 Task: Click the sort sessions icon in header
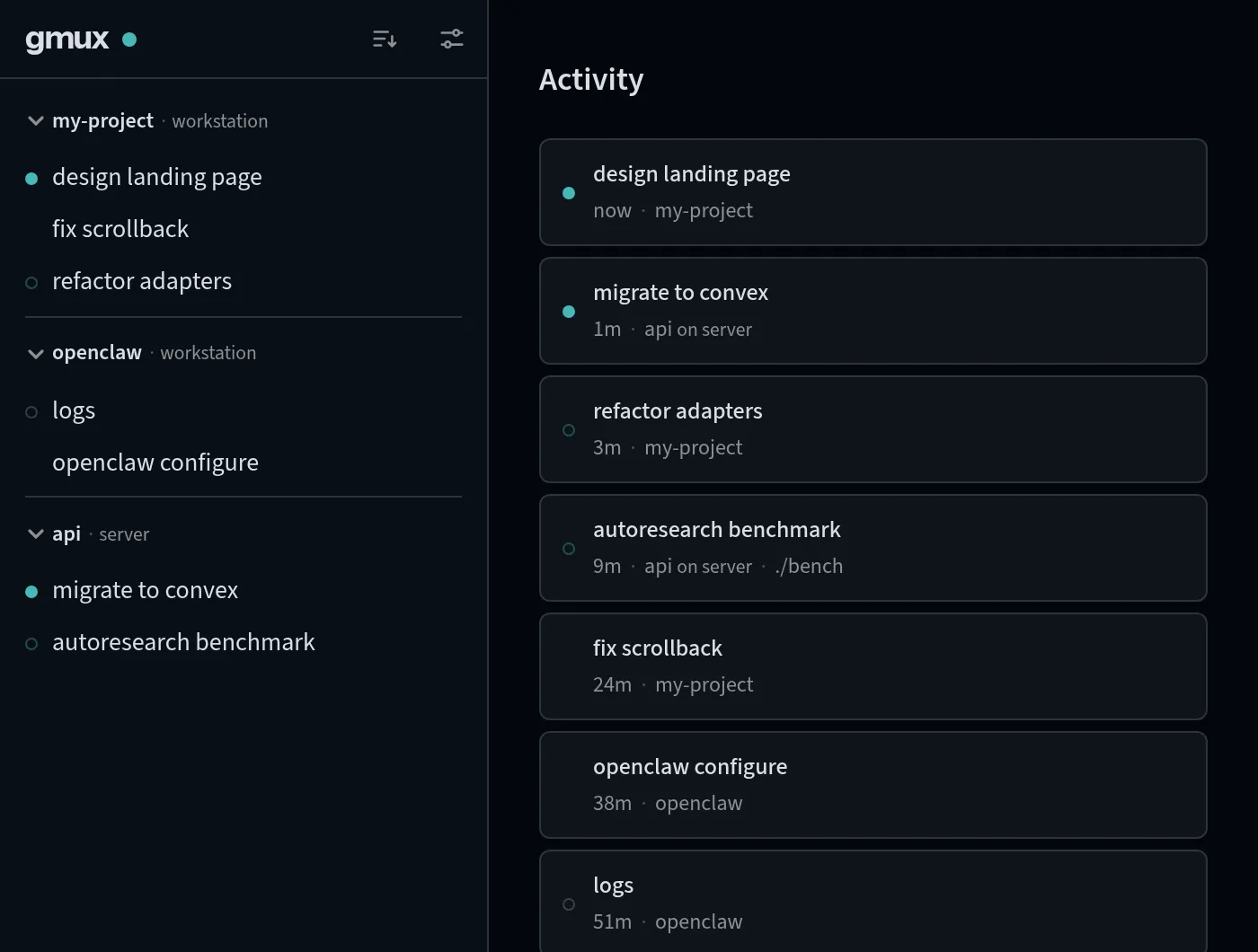385,39
